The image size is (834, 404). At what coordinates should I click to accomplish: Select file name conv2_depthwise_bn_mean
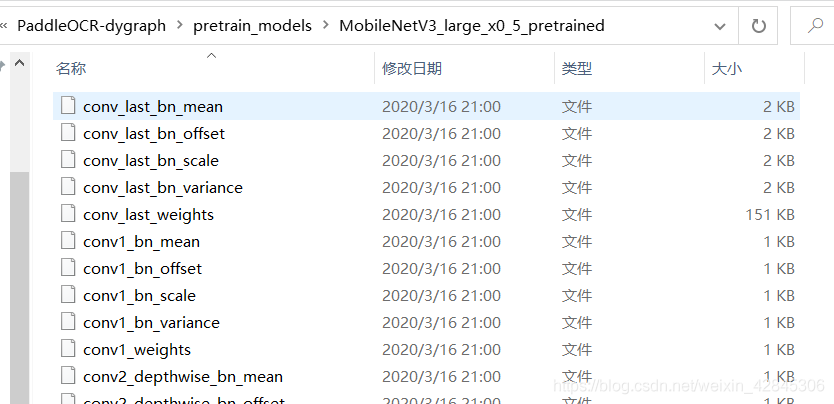(x=183, y=376)
